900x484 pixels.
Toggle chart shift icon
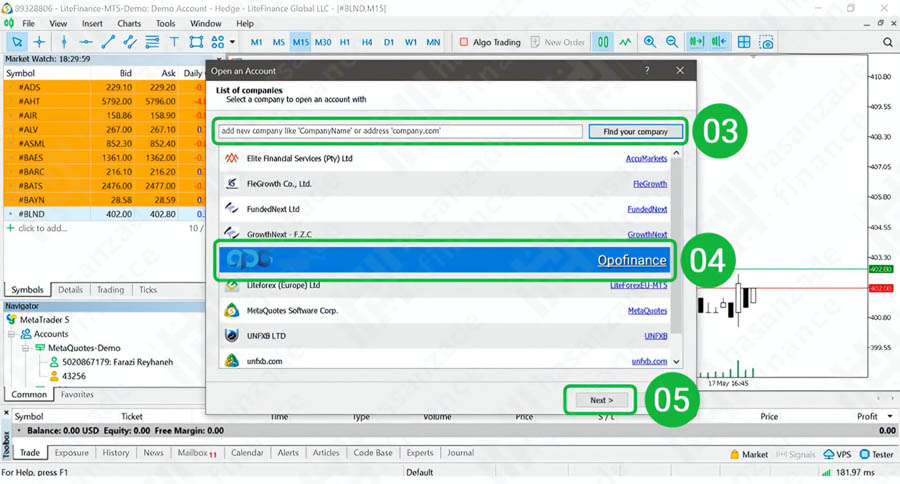tap(719, 42)
